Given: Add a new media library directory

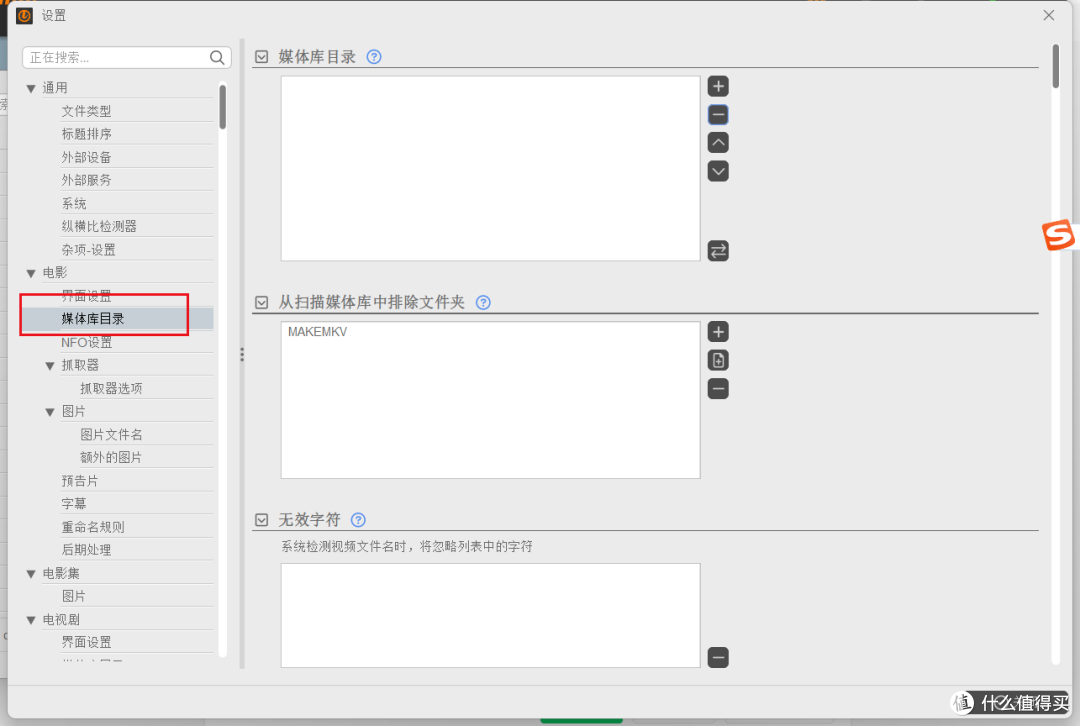Looking at the screenshot, I should point(718,86).
